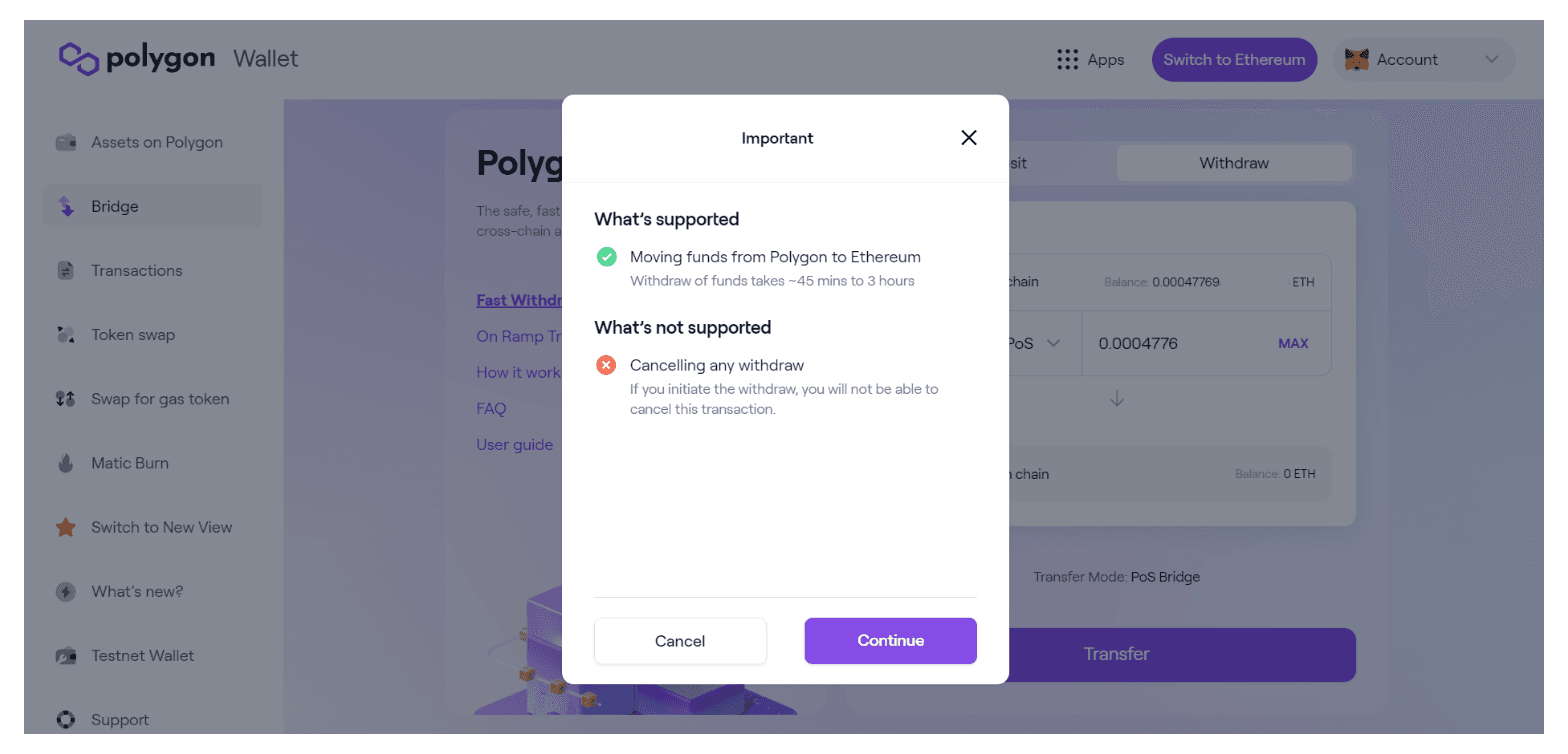Click the Switch to New View star icon
The image size is (1568, 754).
(66, 527)
